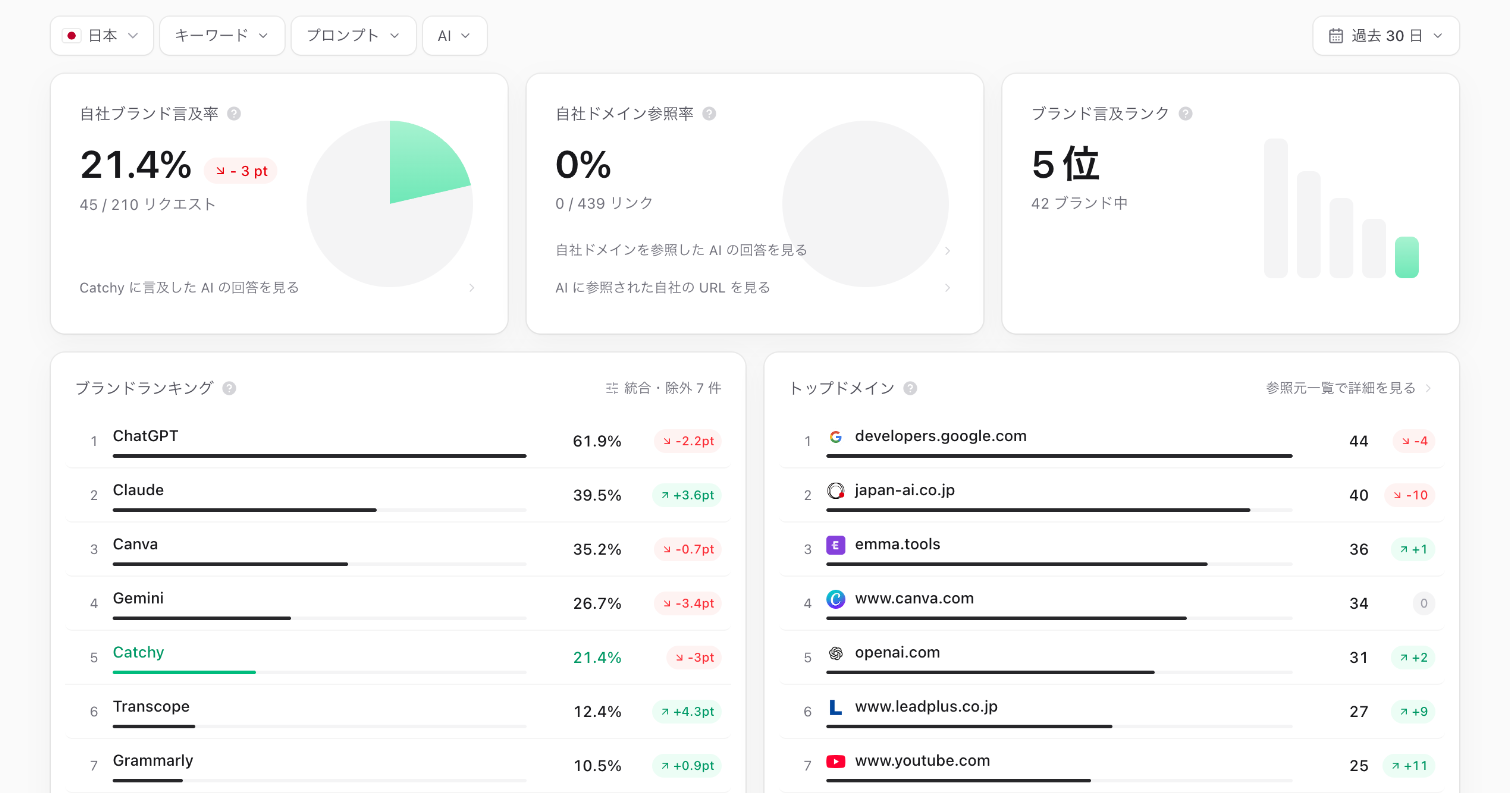Click help icon beside トップドメイン
The image size is (1510, 793).
pyautogui.click(x=910, y=388)
